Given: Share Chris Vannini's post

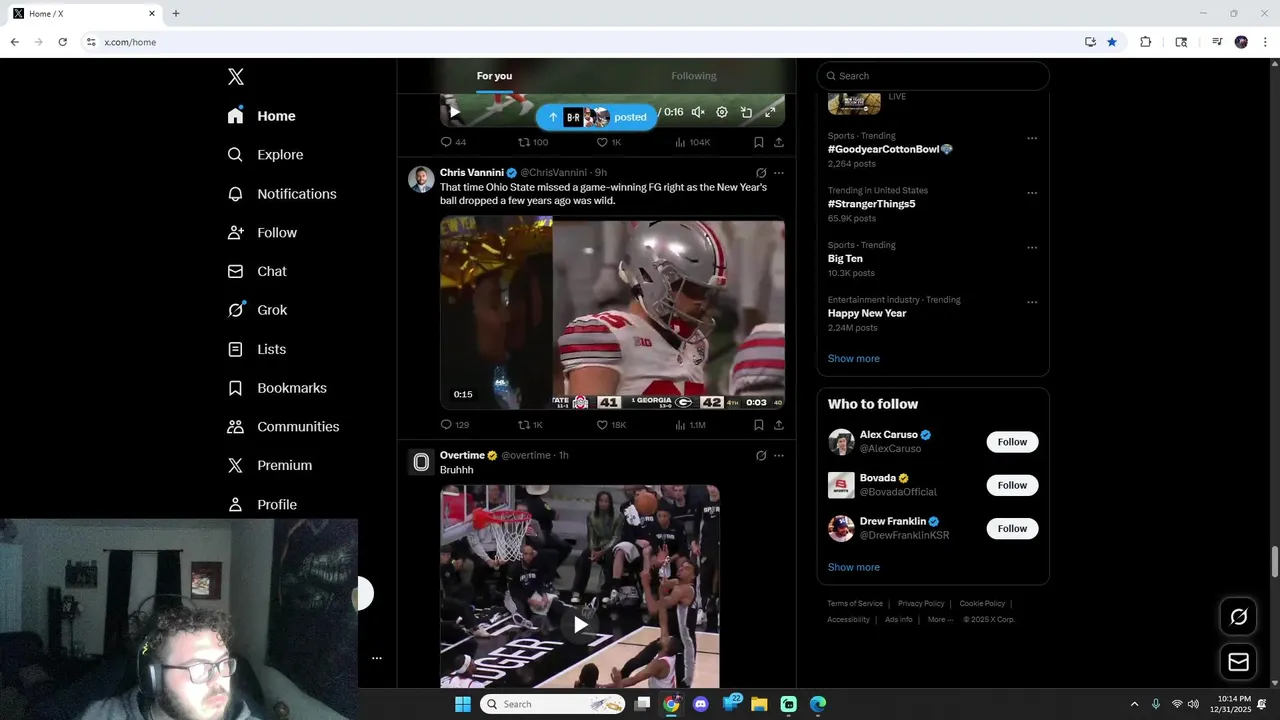Looking at the screenshot, I should coord(779,425).
